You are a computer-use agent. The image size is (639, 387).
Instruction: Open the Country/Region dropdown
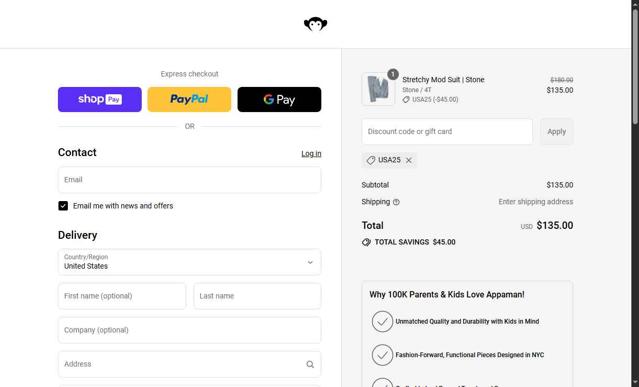189,262
